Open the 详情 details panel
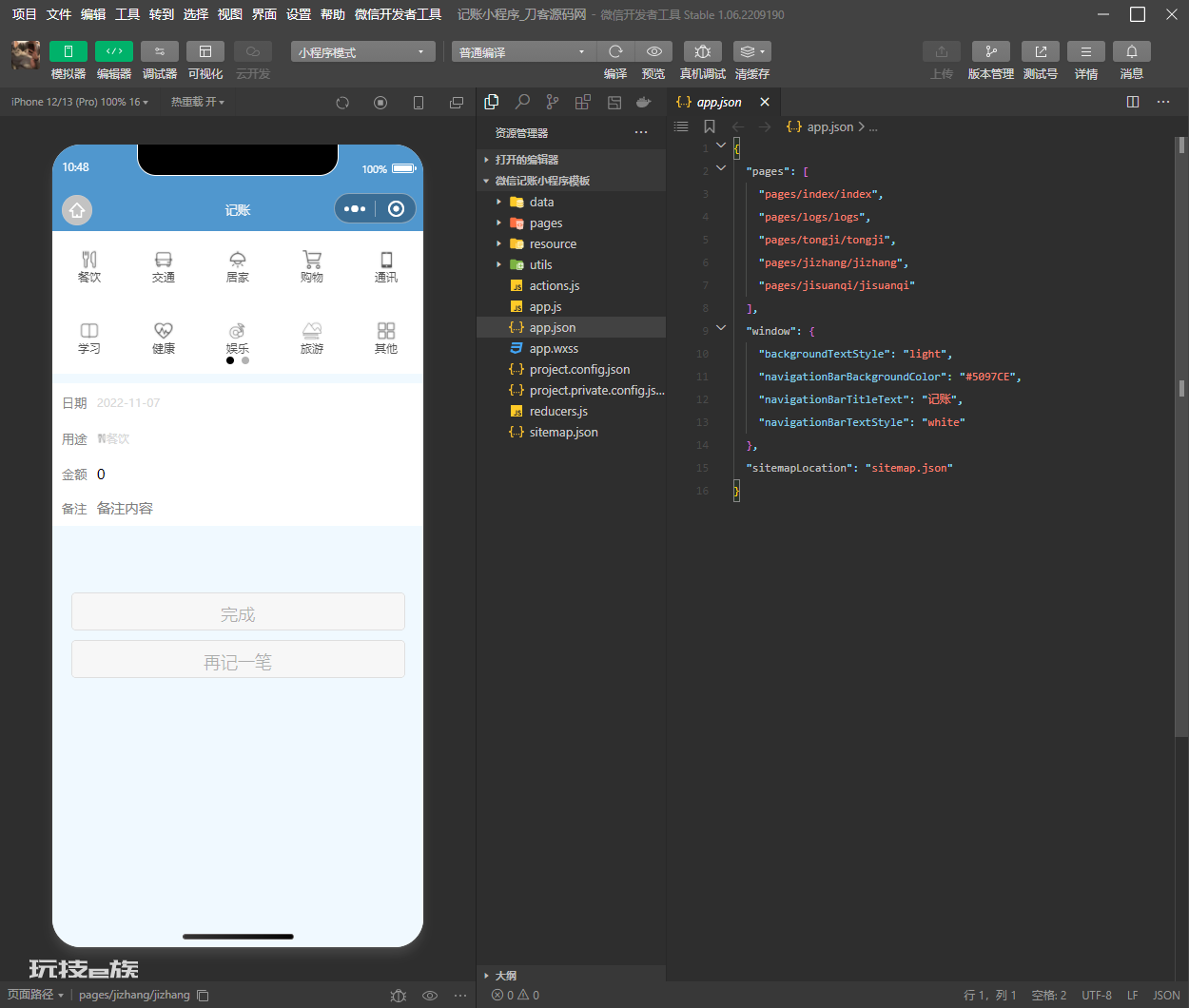This screenshot has width=1189, height=1008. [x=1086, y=51]
